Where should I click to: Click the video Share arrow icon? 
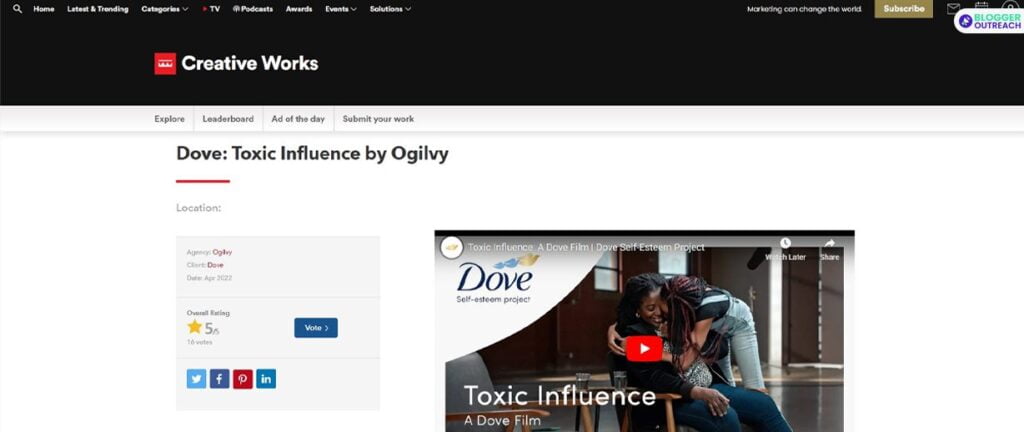click(829, 243)
